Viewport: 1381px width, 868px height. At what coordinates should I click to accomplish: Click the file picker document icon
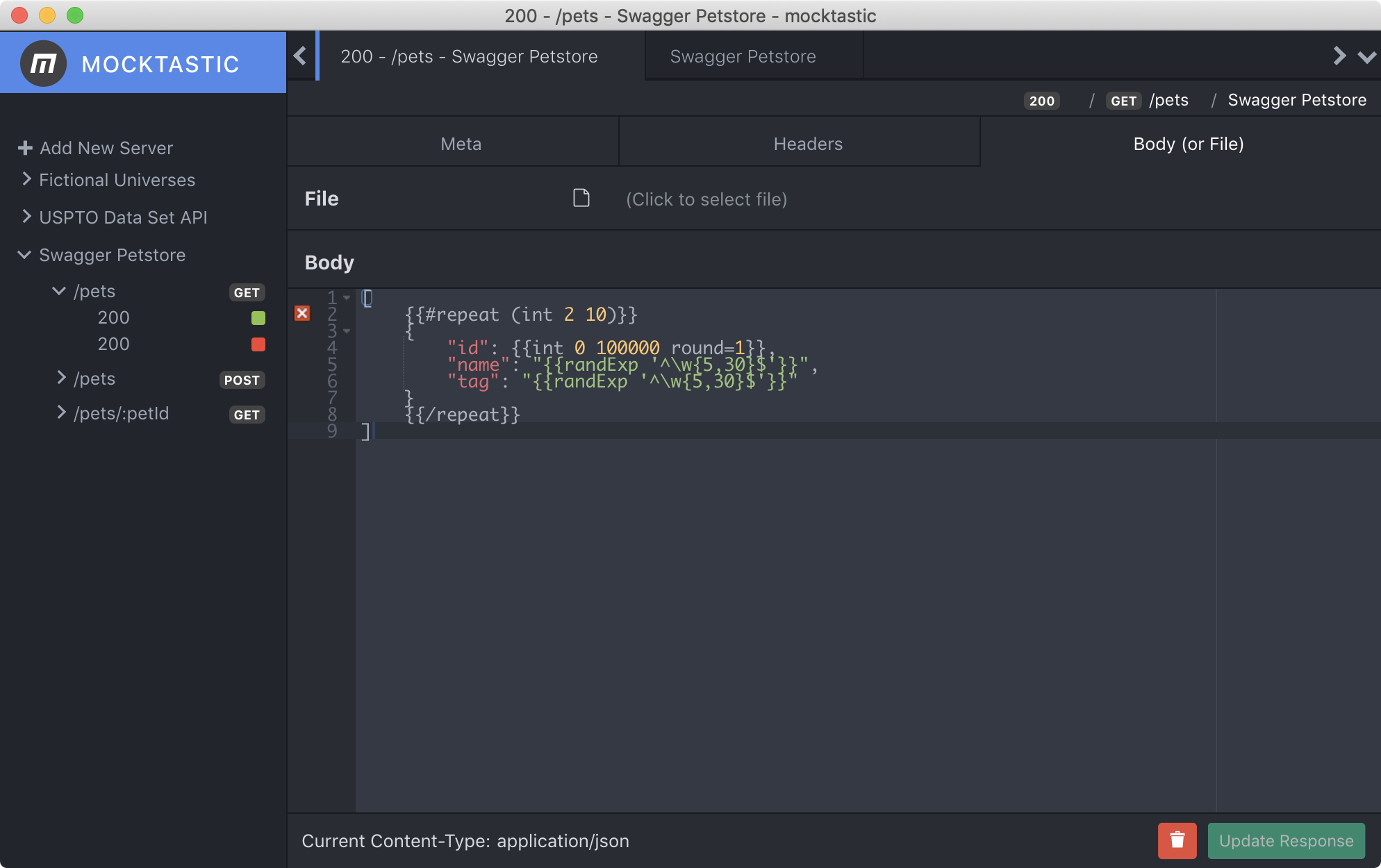pos(581,199)
